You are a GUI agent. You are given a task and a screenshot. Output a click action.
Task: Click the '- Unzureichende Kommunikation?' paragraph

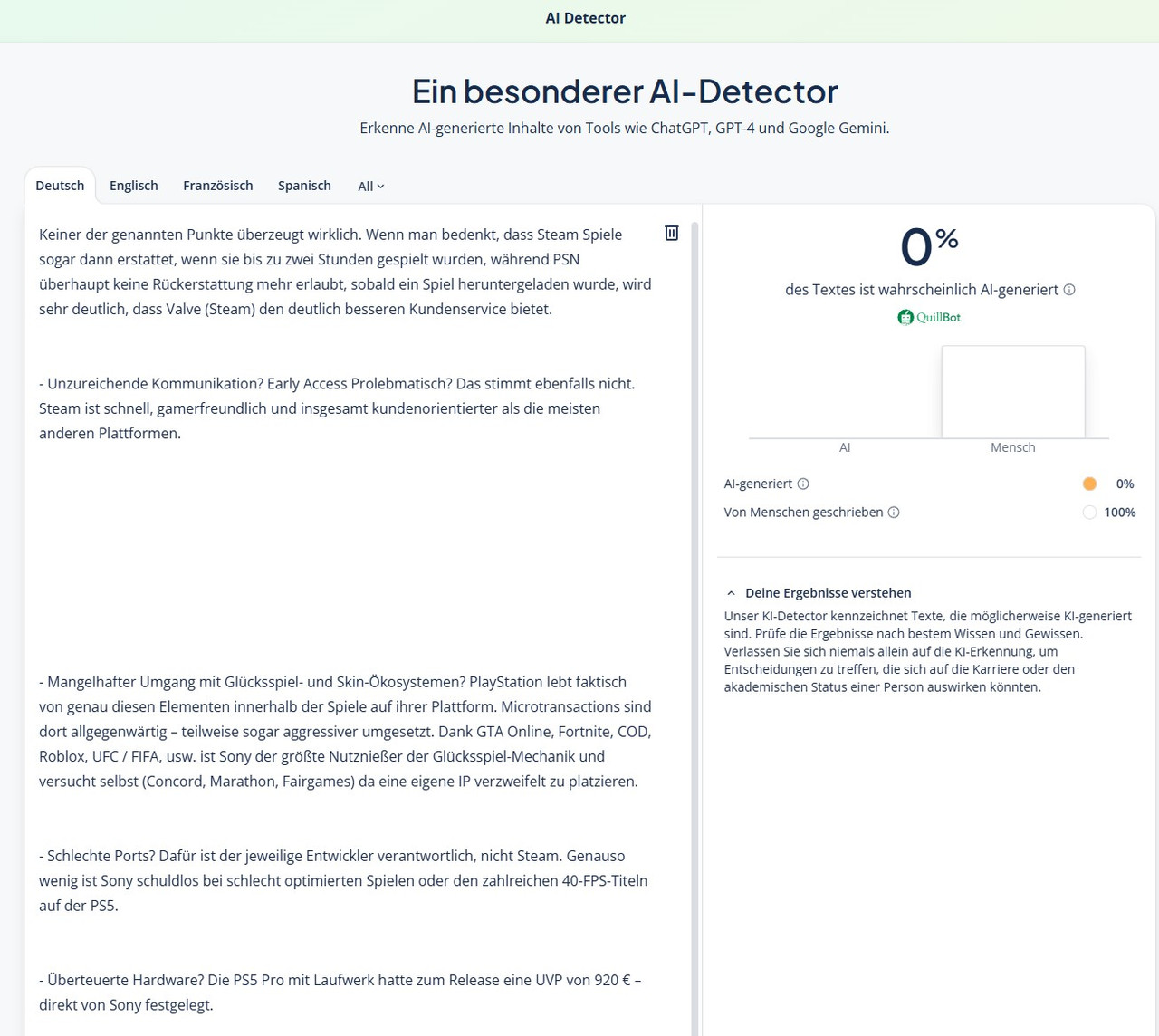337,408
